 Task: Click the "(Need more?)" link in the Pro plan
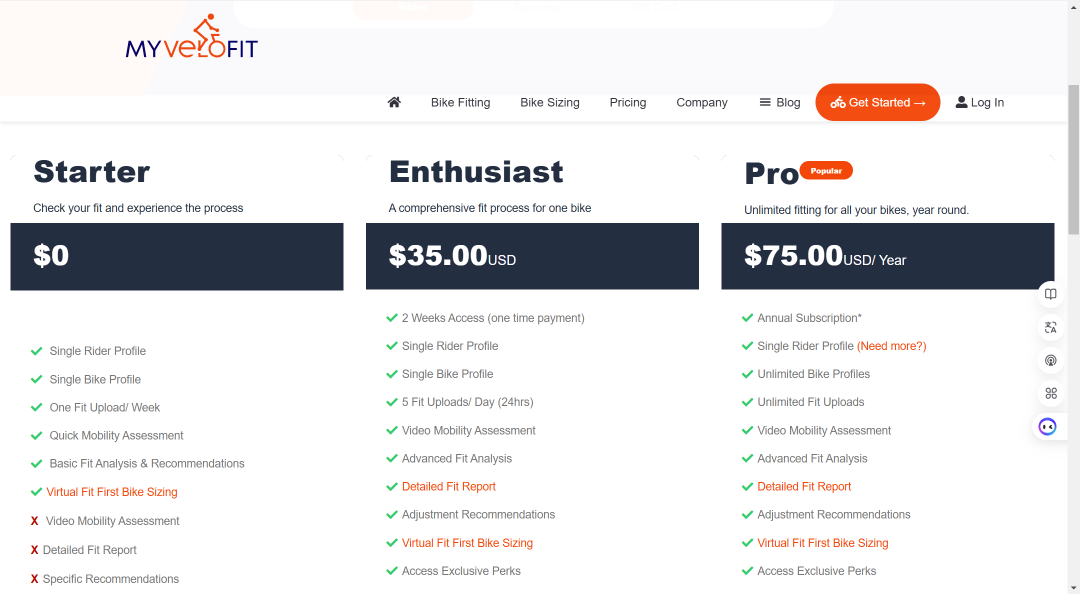click(891, 346)
